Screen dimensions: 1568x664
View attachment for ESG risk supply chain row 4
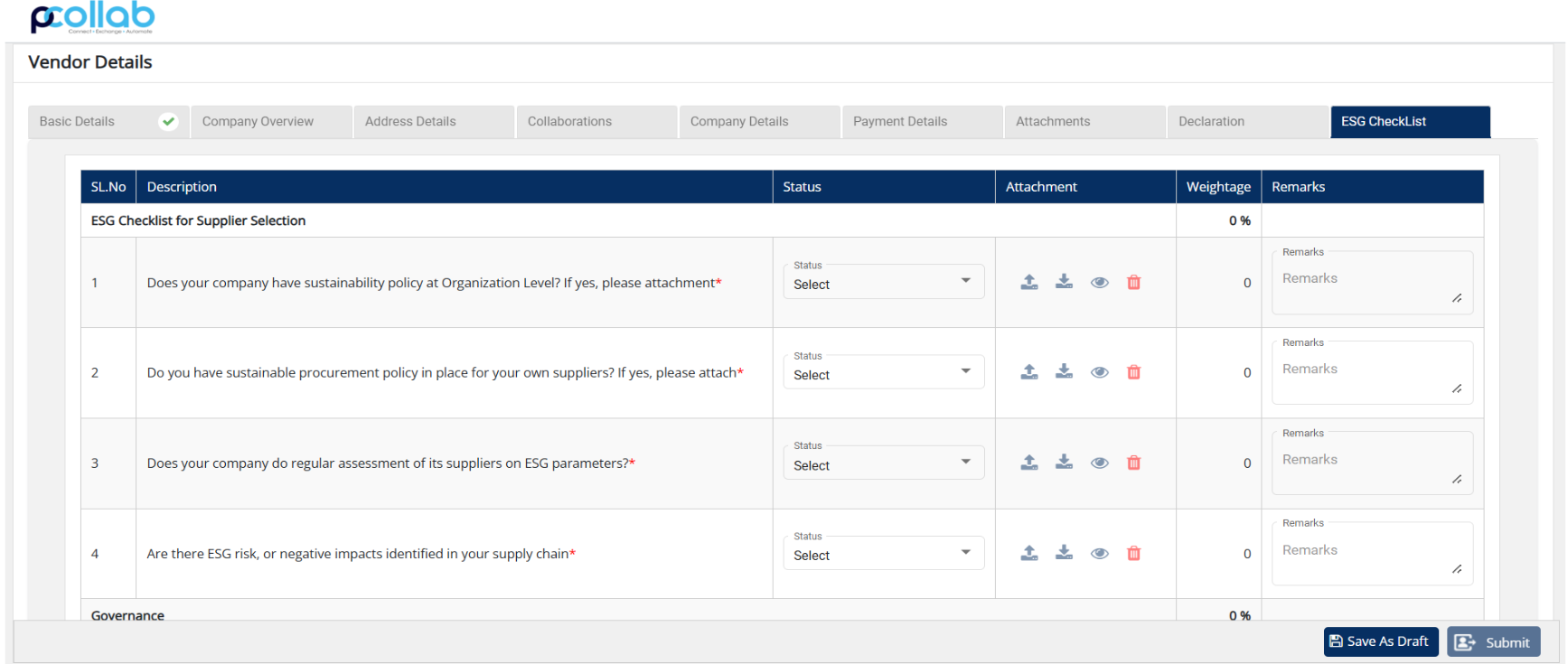tap(1099, 554)
